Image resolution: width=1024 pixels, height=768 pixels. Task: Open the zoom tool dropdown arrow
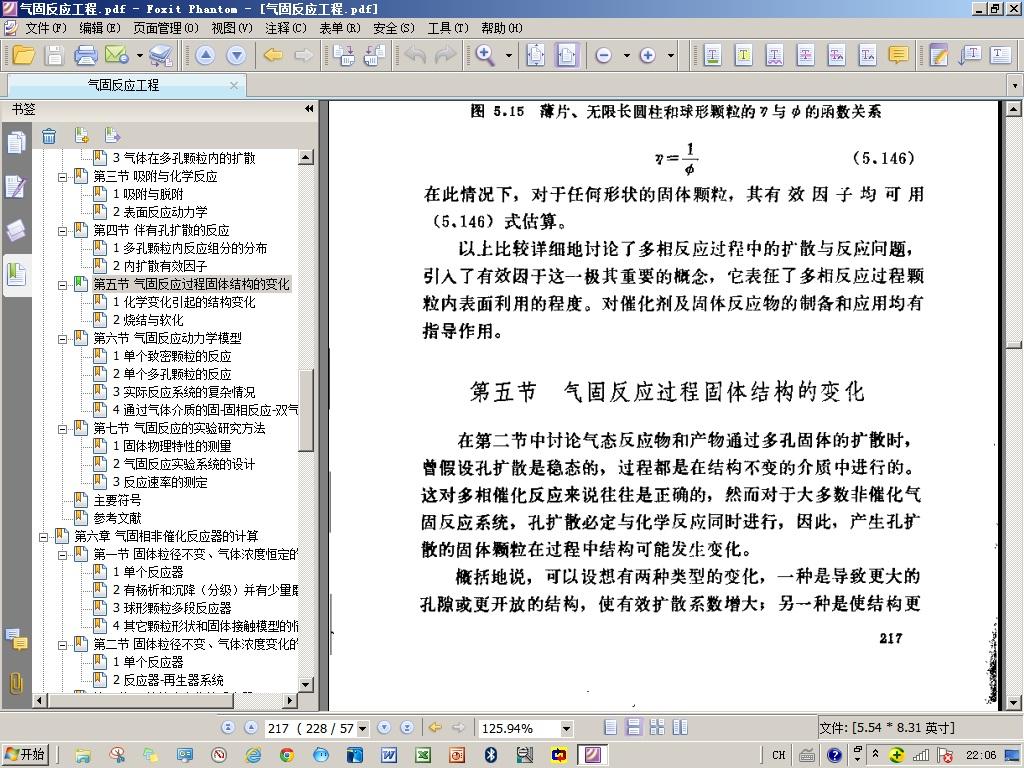point(509,56)
